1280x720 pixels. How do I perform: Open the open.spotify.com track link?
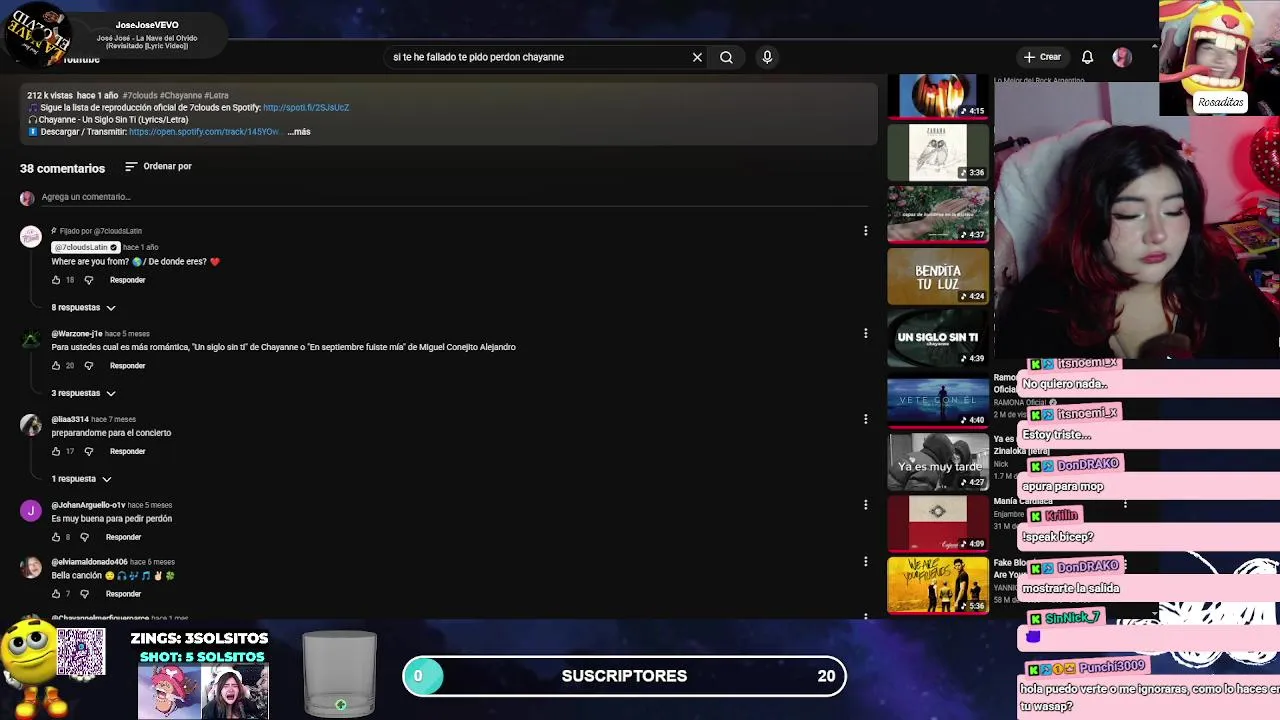[204, 132]
